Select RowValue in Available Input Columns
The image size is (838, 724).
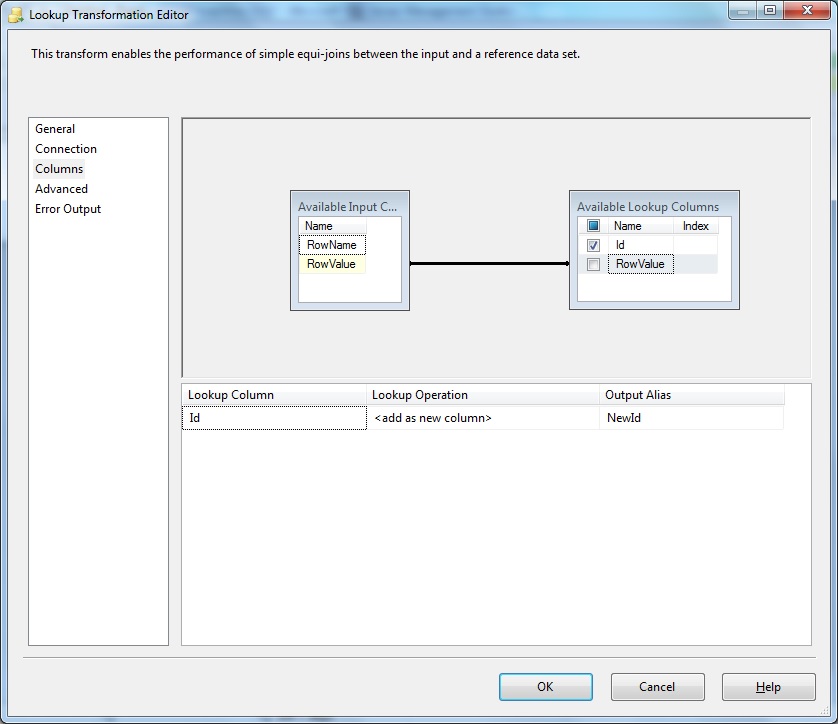332,264
